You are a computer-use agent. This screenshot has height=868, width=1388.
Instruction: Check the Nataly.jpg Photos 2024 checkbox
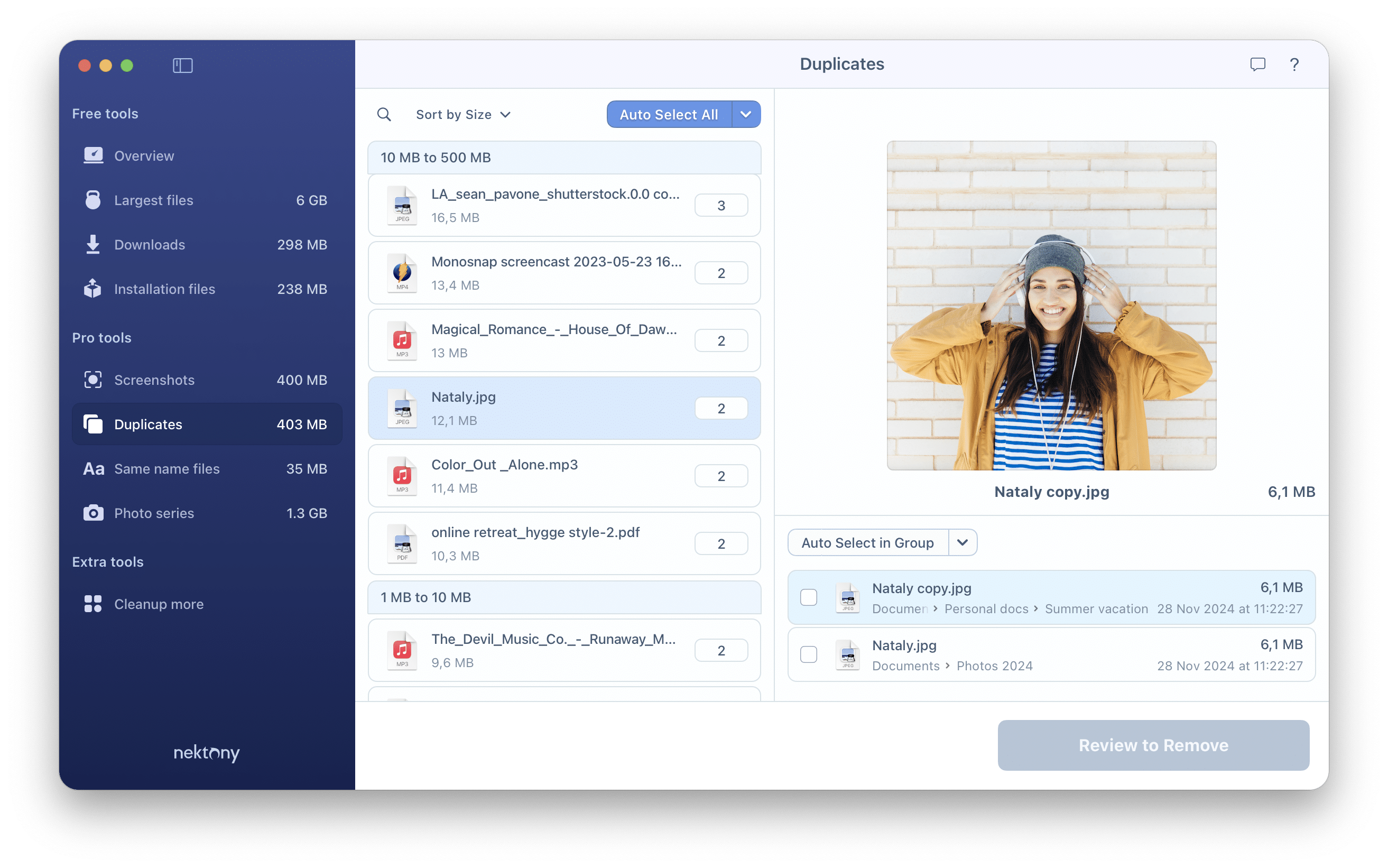click(x=809, y=655)
